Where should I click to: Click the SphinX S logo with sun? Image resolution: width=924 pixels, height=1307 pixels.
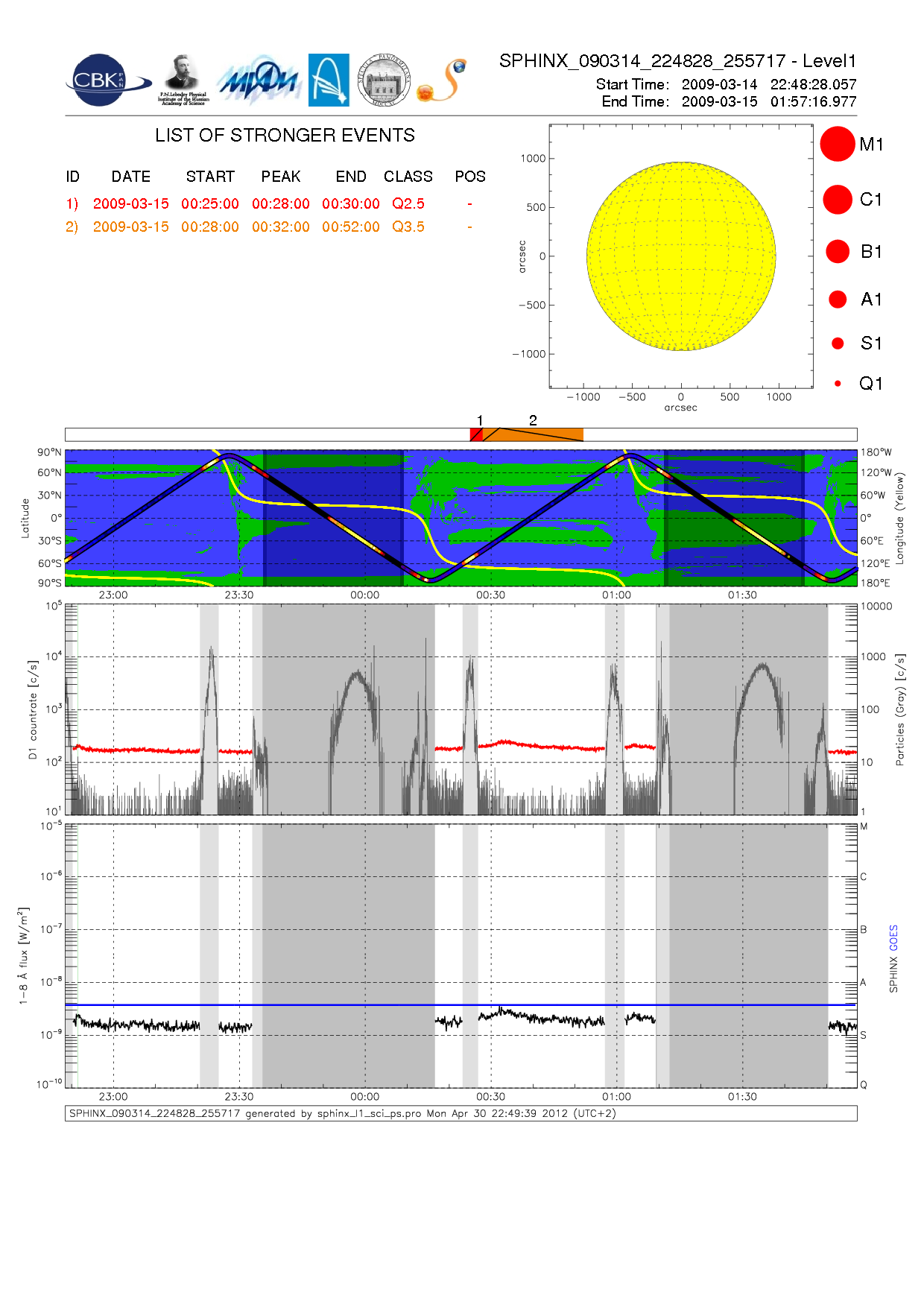click(x=442, y=80)
